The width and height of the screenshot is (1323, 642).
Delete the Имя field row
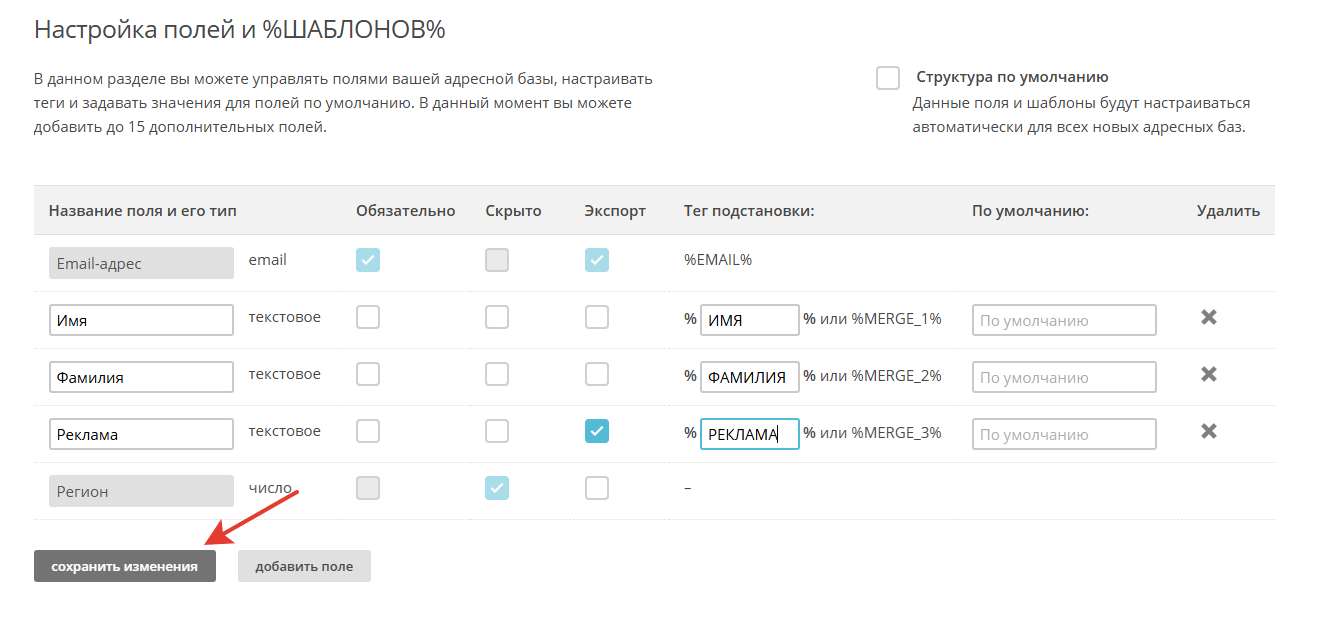(1208, 318)
